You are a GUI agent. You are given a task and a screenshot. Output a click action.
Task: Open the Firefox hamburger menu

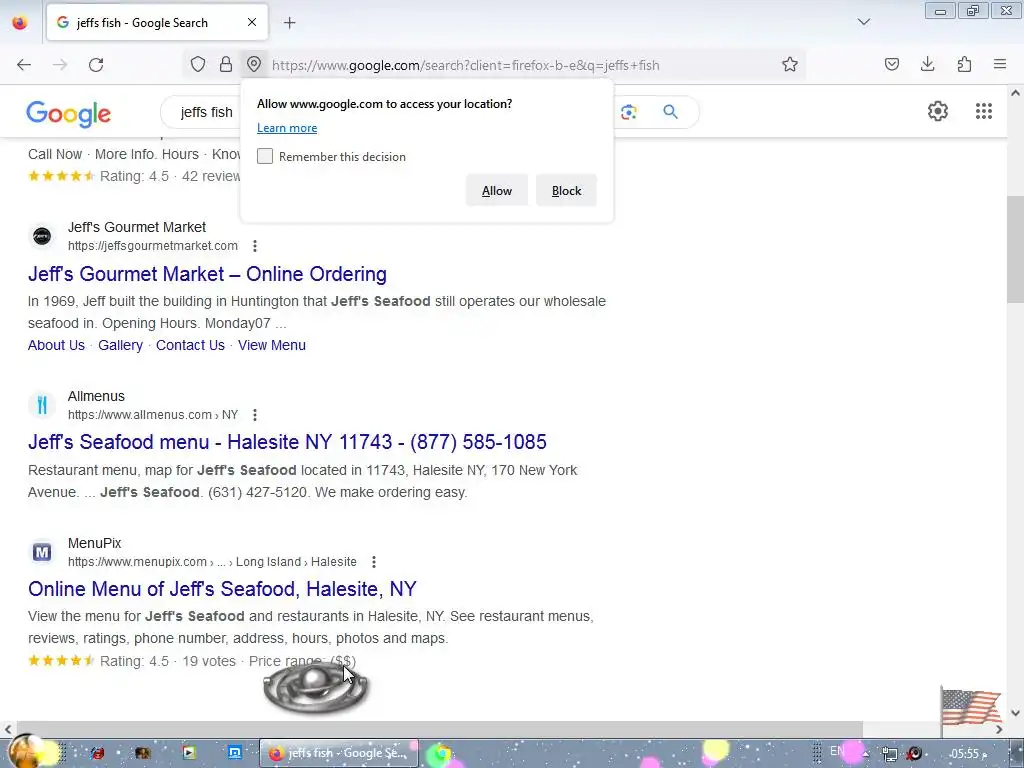point(1000,64)
